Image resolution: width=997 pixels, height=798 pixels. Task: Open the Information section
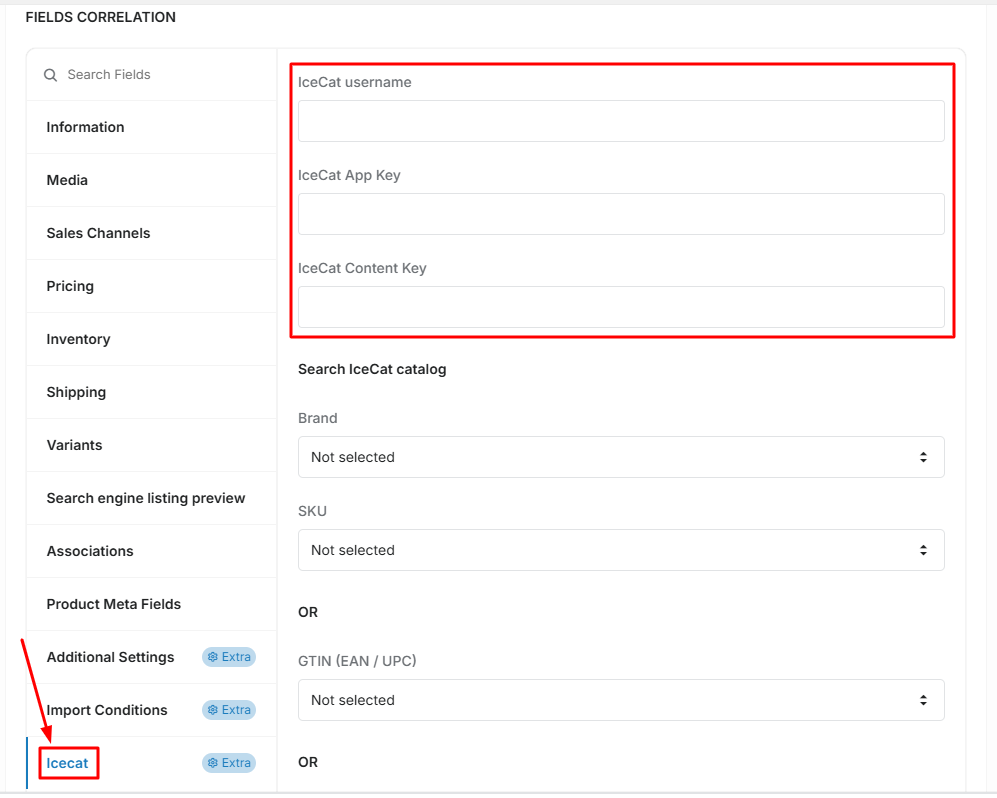(x=151, y=127)
